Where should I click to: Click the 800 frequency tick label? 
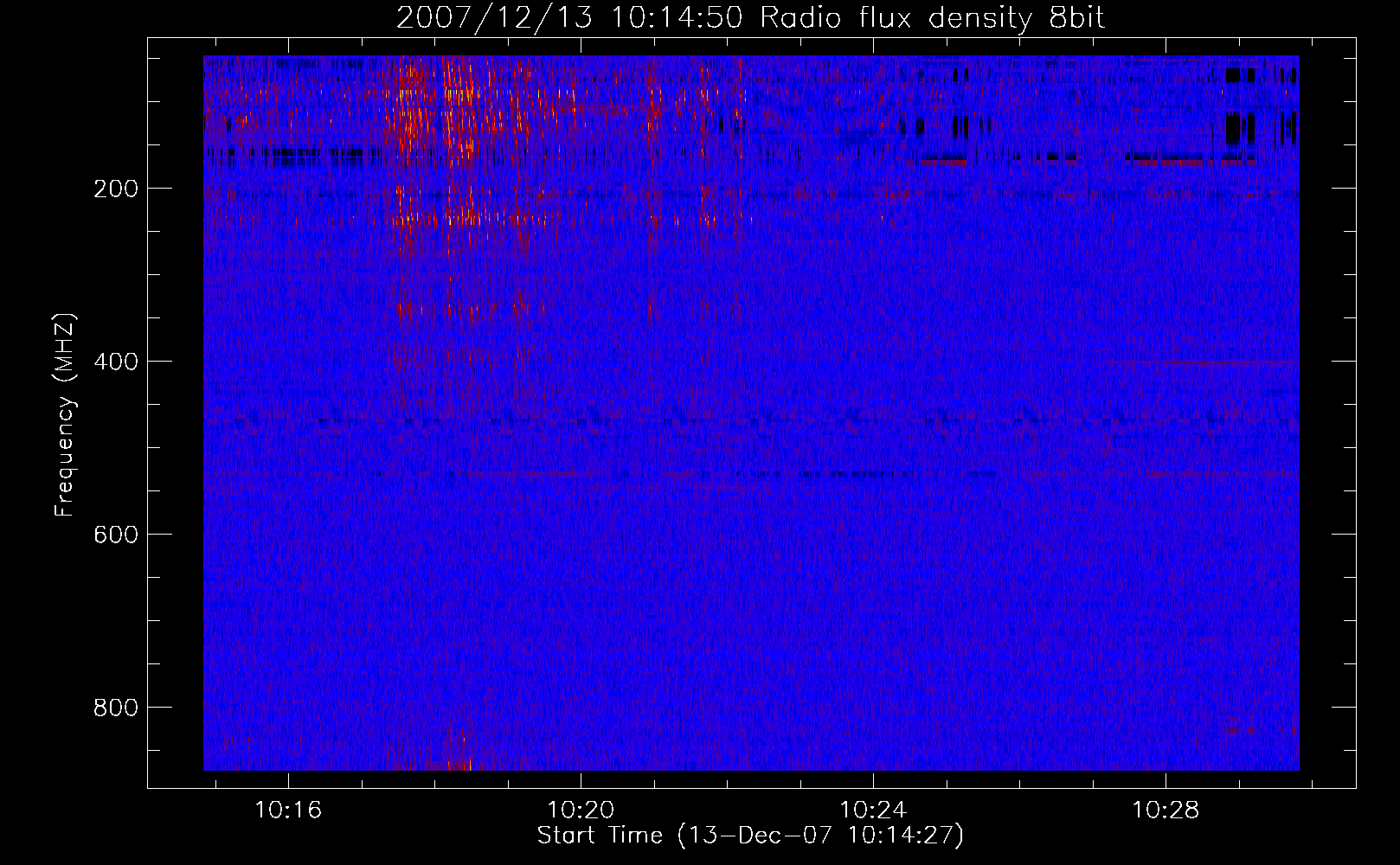coord(116,708)
